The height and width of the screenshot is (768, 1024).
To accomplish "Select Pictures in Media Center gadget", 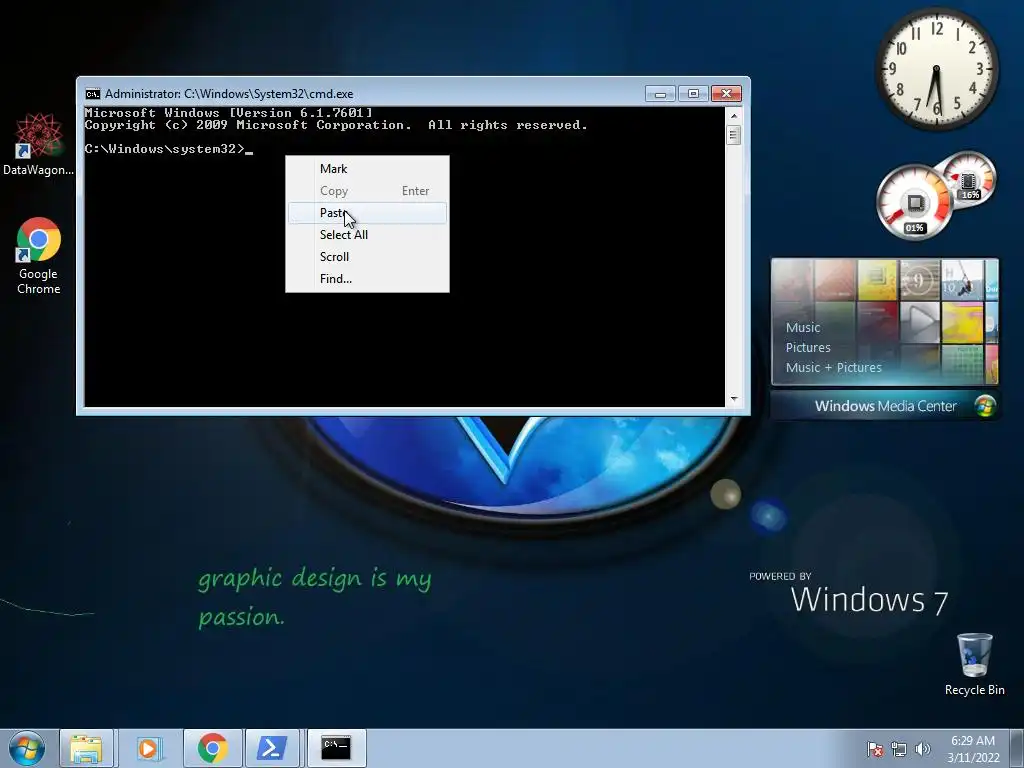I will tap(808, 347).
